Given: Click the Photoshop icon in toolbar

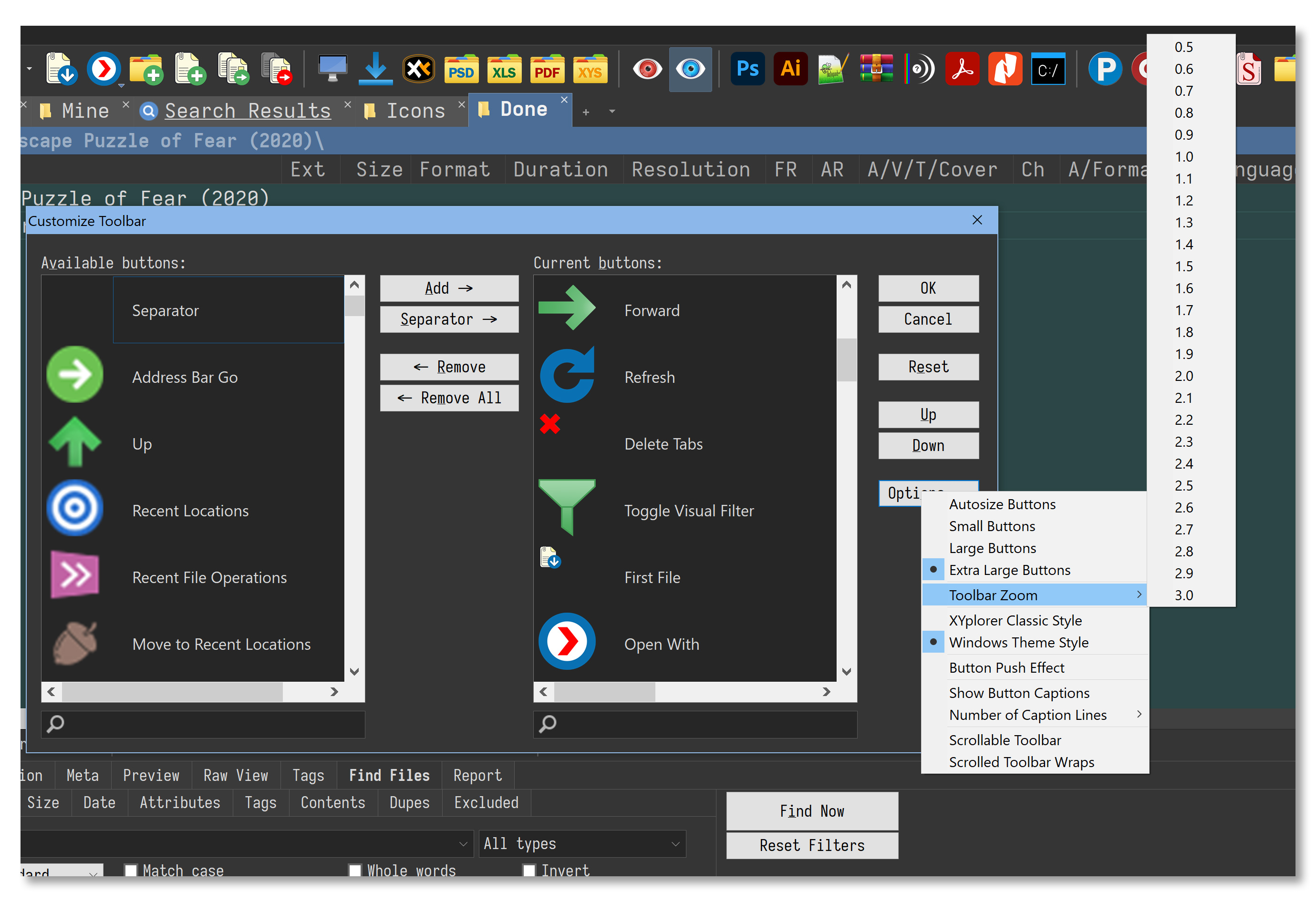Looking at the screenshot, I should (x=747, y=70).
